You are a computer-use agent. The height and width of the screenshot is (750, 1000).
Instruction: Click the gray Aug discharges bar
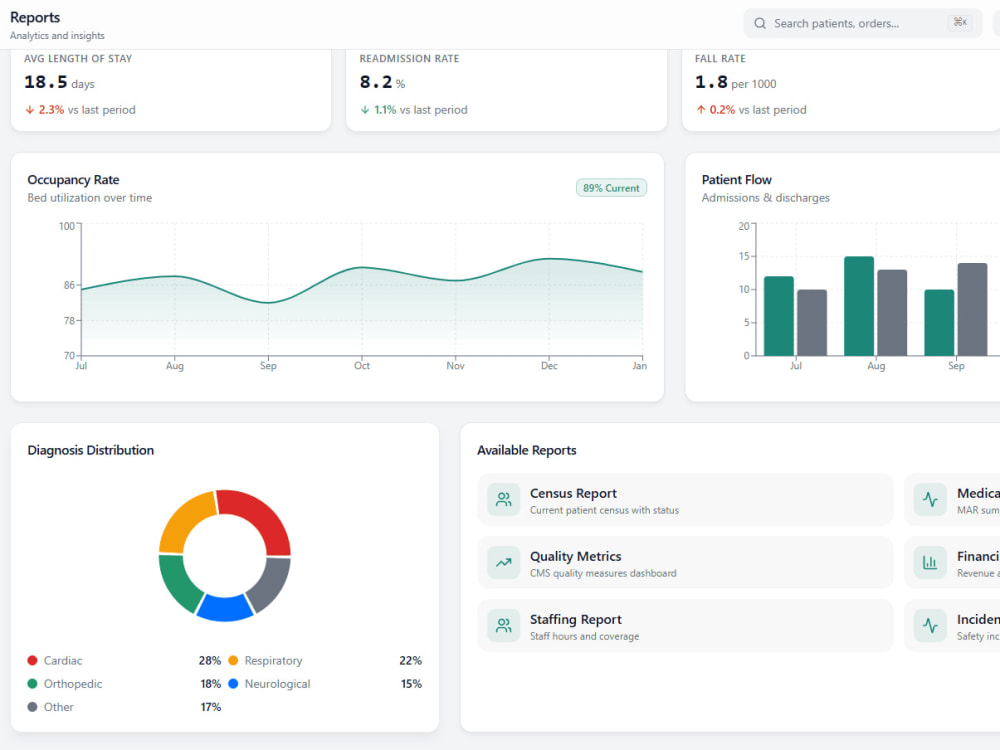pyautogui.click(x=892, y=312)
